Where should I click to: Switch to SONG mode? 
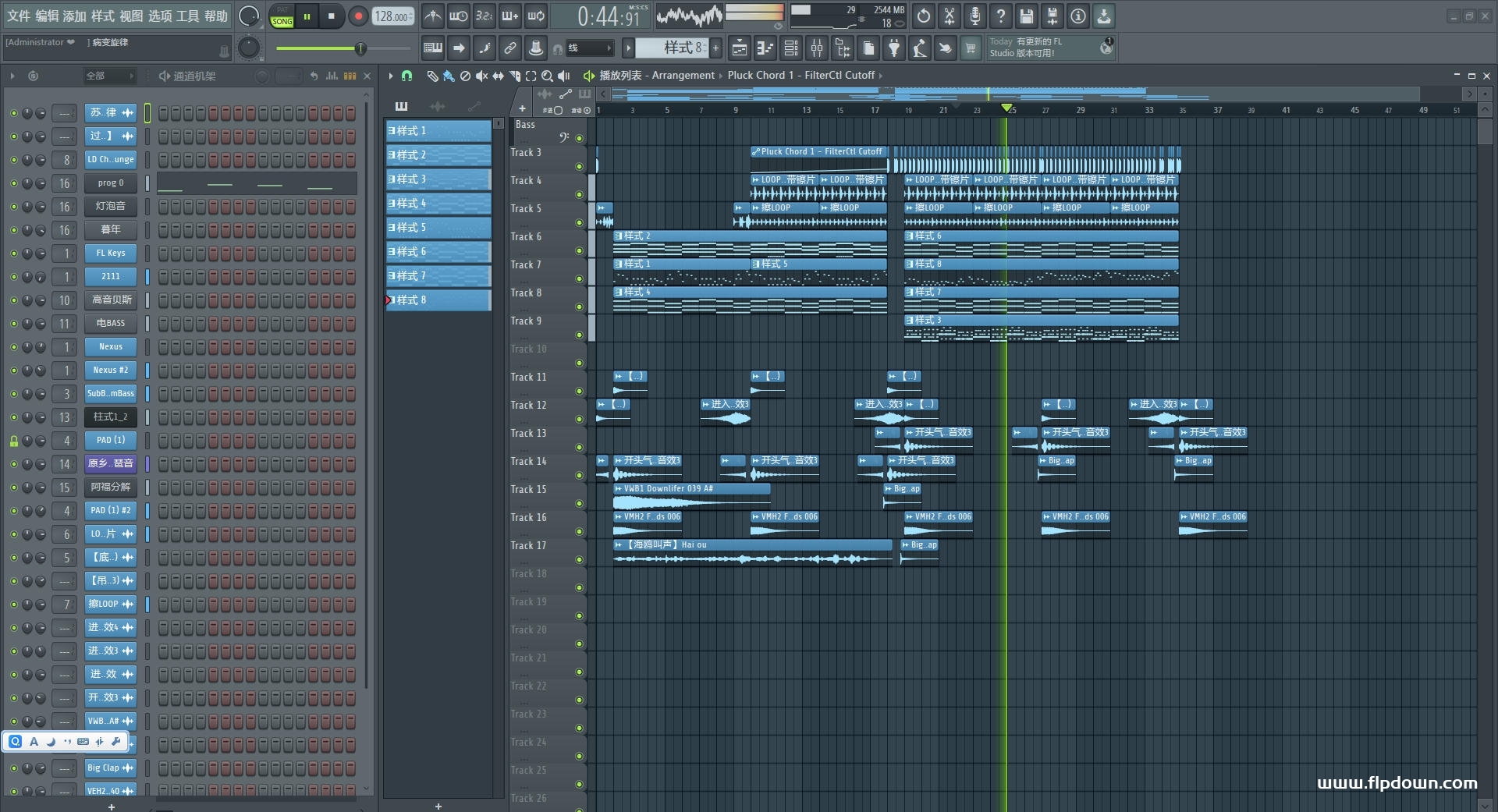pyautogui.click(x=282, y=22)
